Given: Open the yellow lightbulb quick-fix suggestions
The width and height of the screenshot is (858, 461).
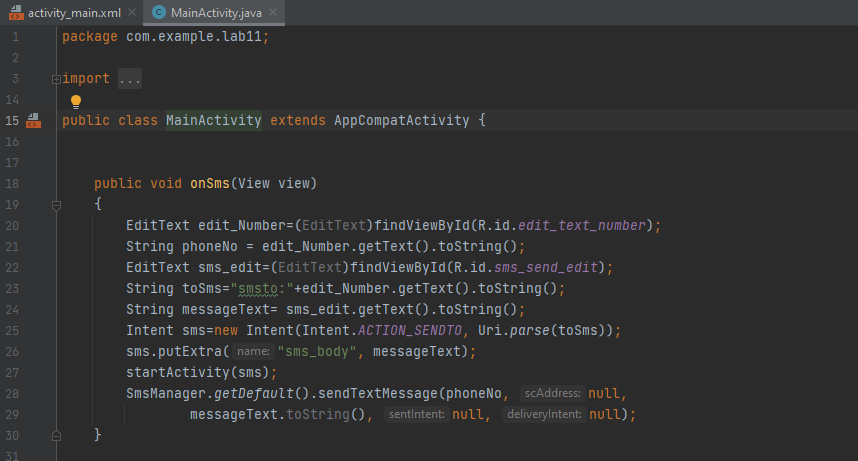Looking at the screenshot, I should point(76,101).
